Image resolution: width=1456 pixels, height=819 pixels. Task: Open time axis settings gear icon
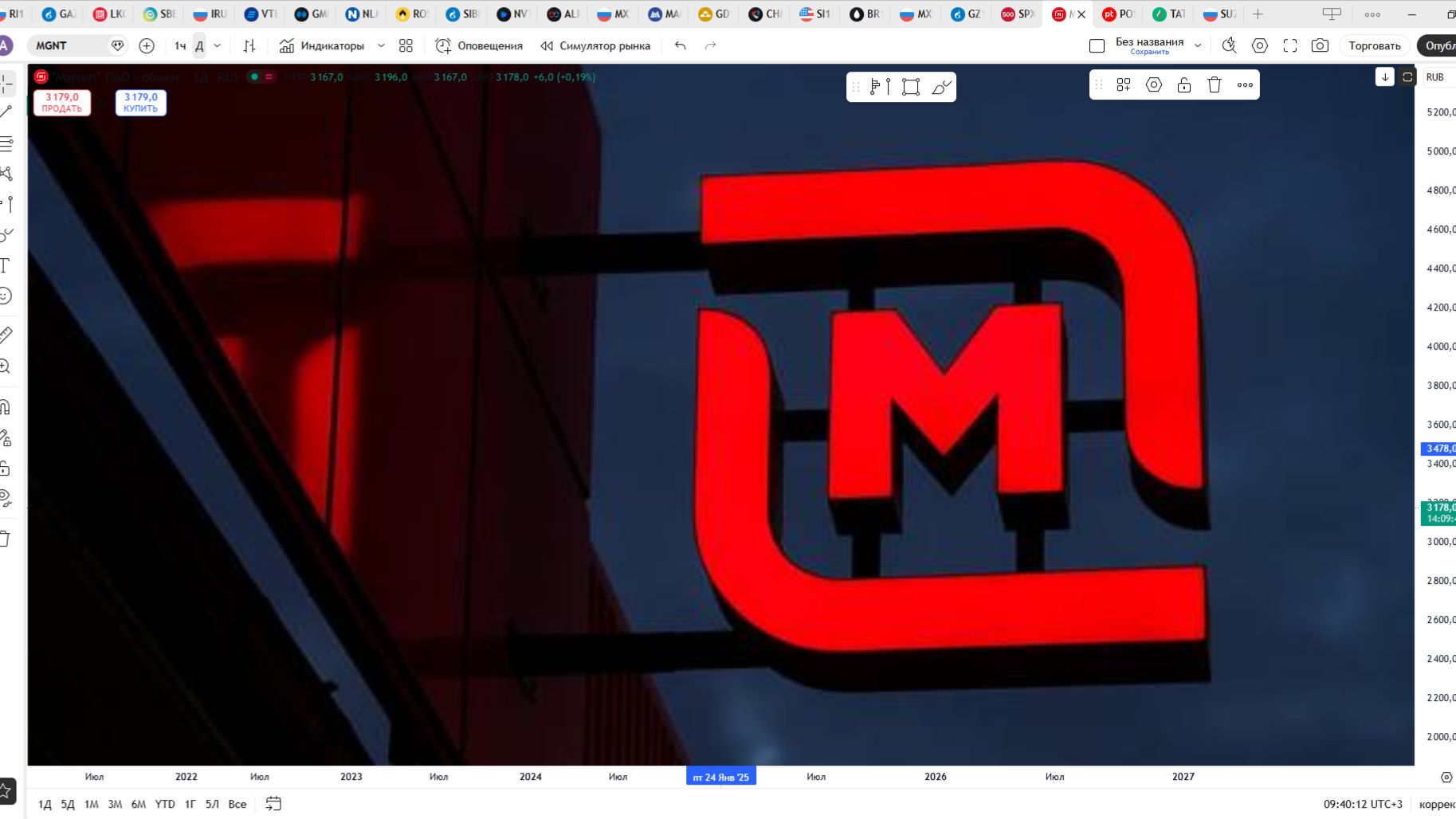[1446, 777]
